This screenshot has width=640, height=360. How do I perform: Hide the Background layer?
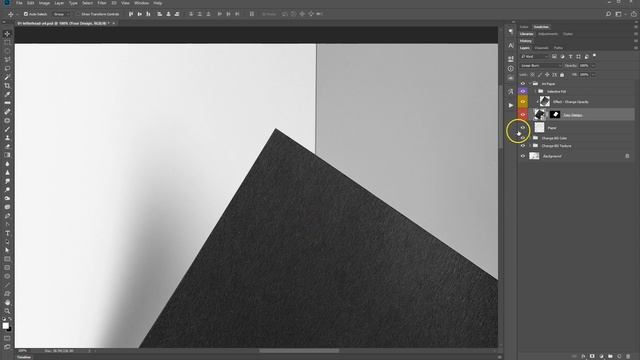coord(523,156)
